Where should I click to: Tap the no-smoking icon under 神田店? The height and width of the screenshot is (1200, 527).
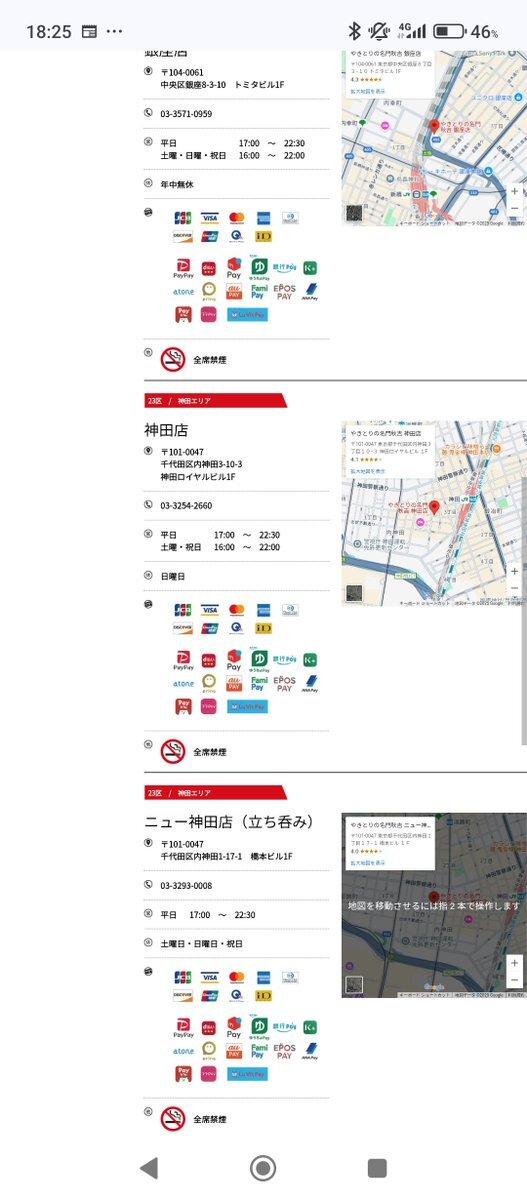click(x=174, y=751)
